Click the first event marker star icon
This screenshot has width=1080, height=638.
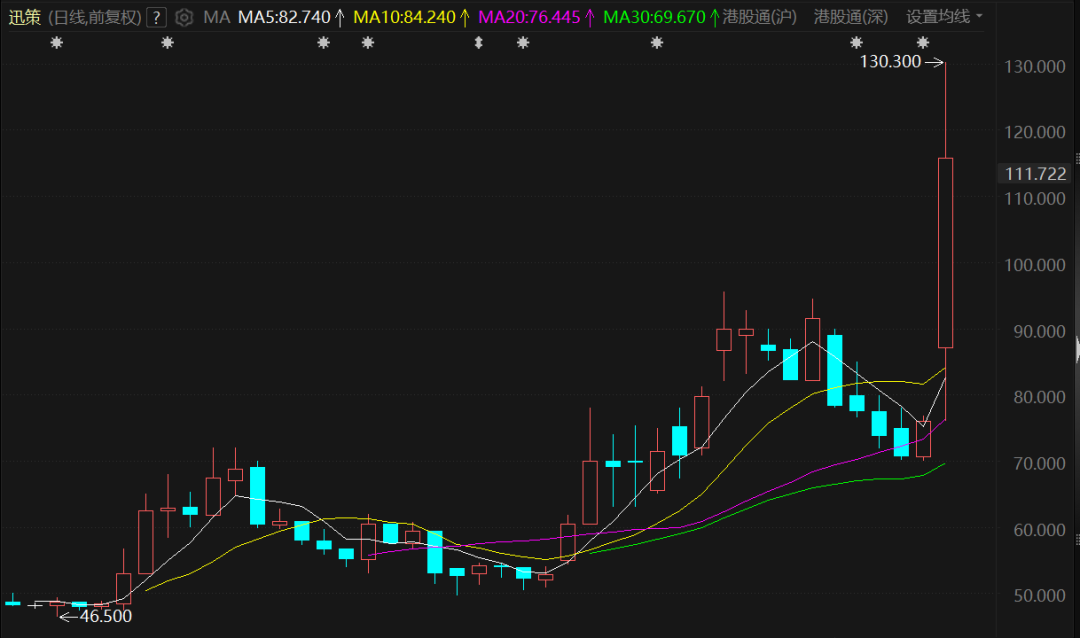coord(56,42)
